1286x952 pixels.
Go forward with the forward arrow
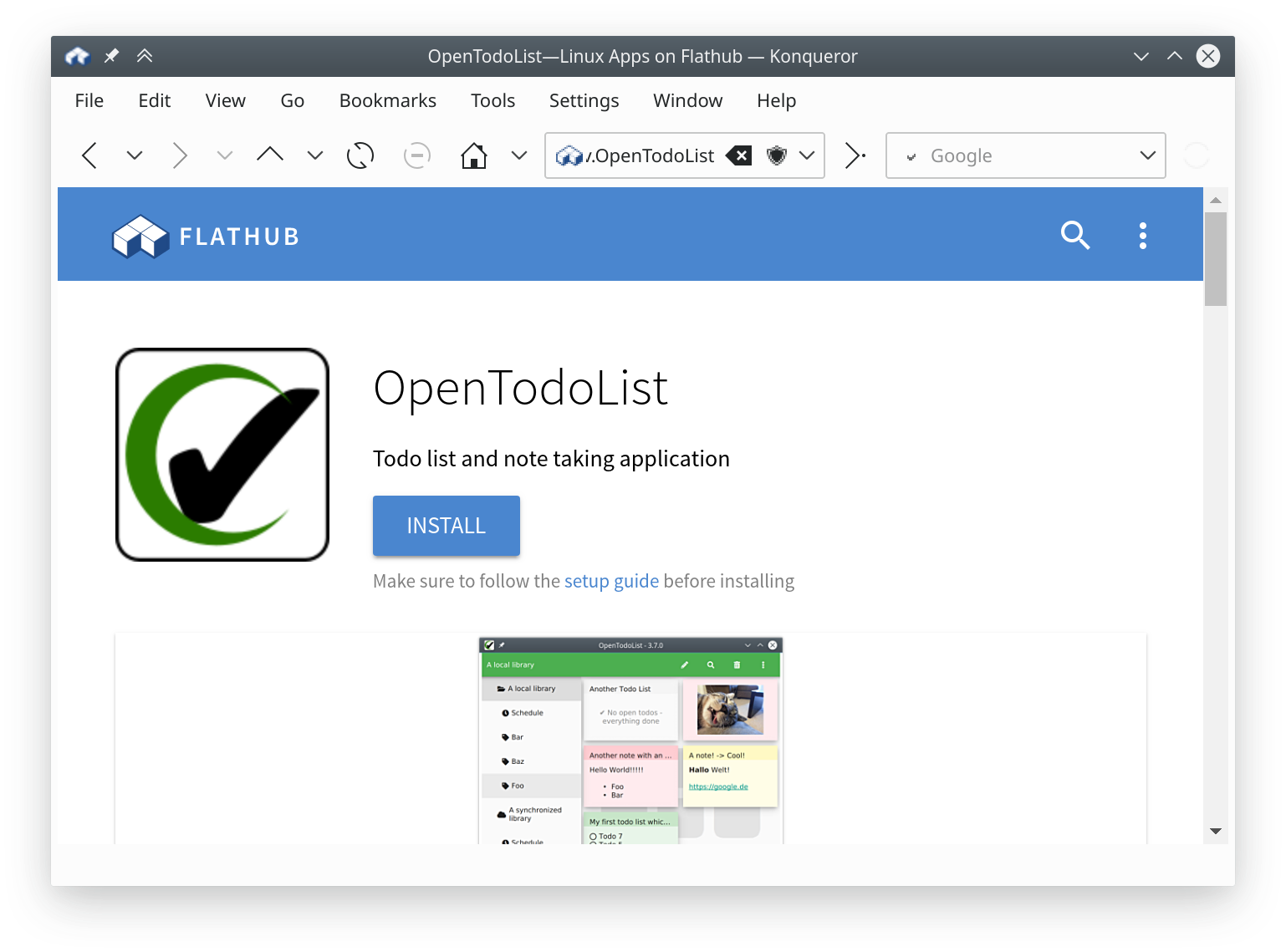179,155
